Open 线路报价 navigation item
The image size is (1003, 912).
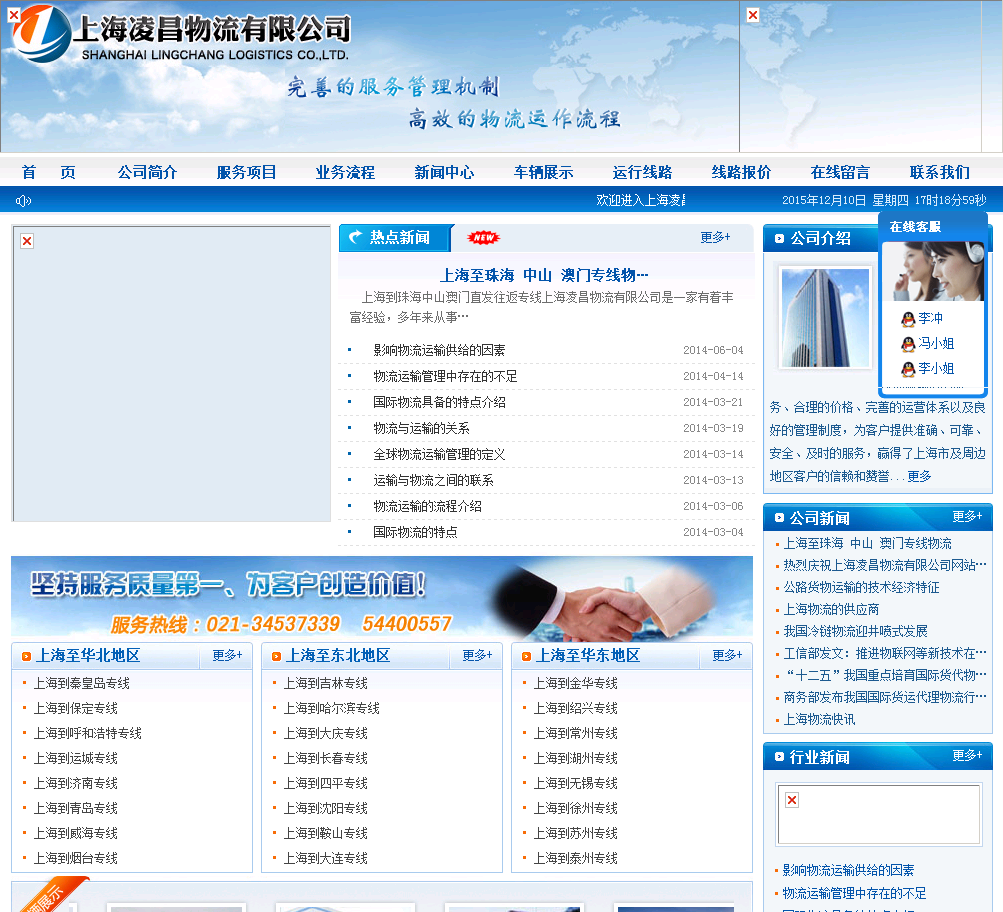click(x=741, y=172)
